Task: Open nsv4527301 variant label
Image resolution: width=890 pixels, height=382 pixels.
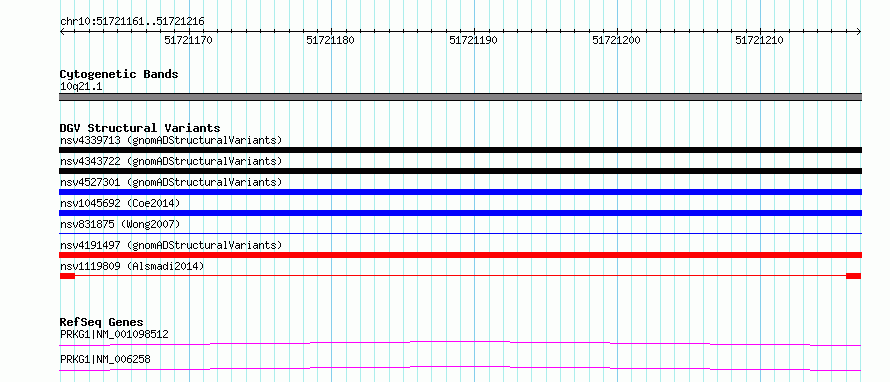Action: pos(171,182)
